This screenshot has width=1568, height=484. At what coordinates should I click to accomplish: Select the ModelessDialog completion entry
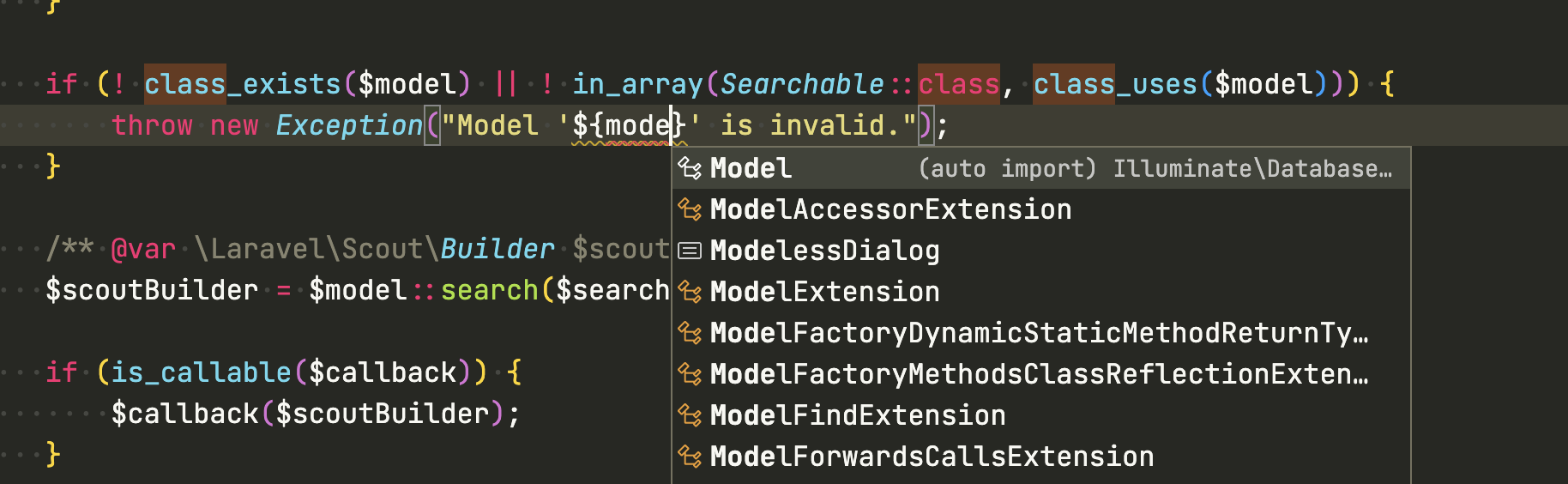825,251
